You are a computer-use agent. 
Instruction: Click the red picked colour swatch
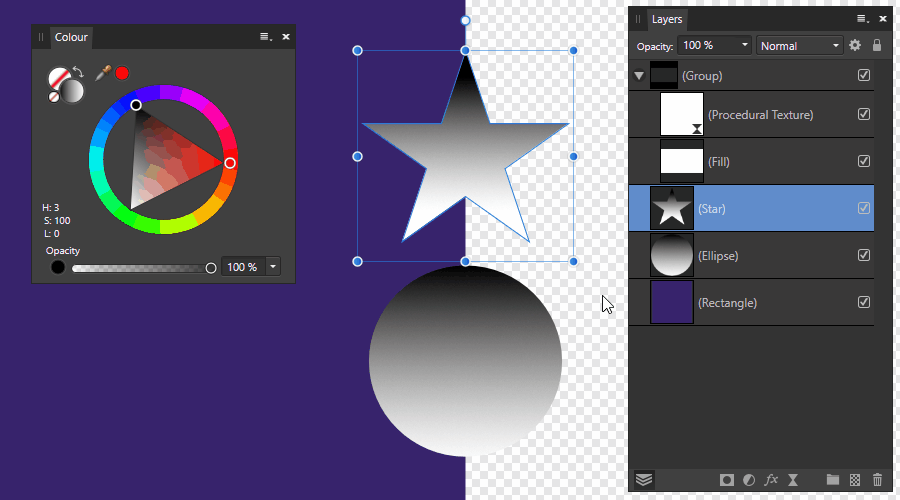[x=122, y=73]
